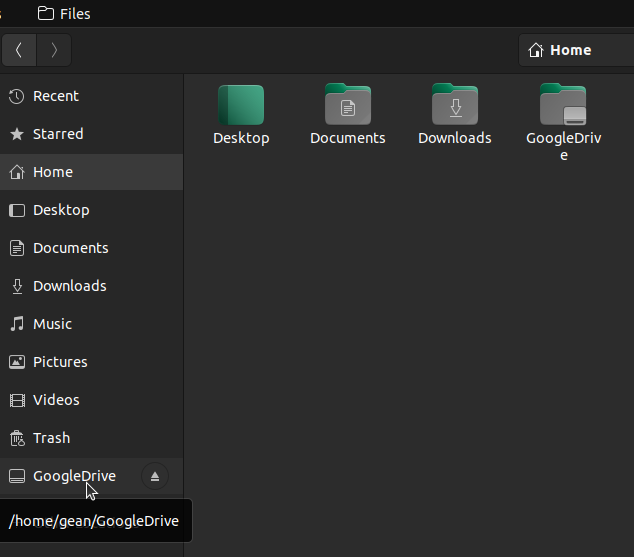The height and width of the screenshot is (557, 634).
Task: Click the star icon beside Starred
Action: click(16, 134)
